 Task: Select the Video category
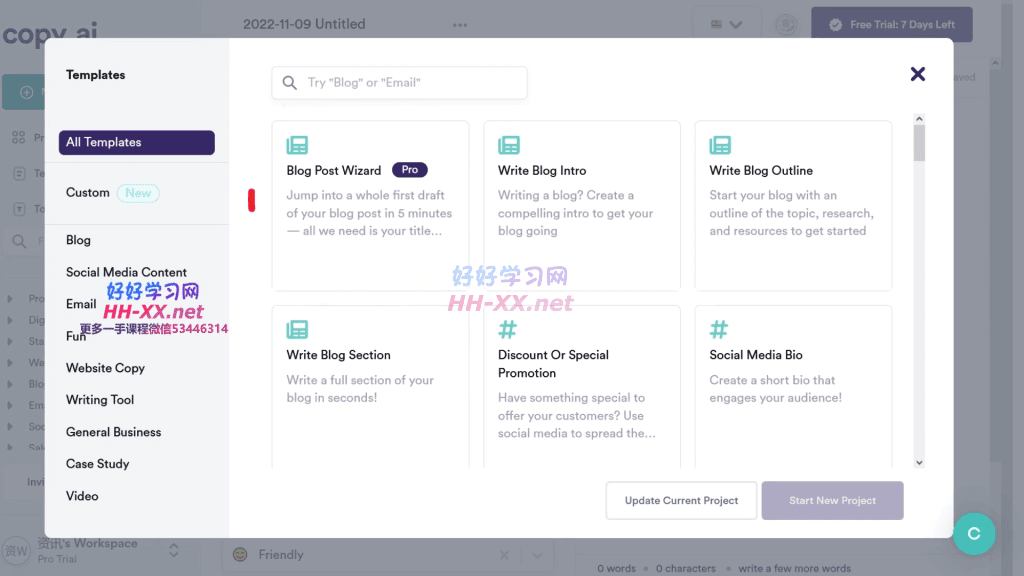point(82,496)
